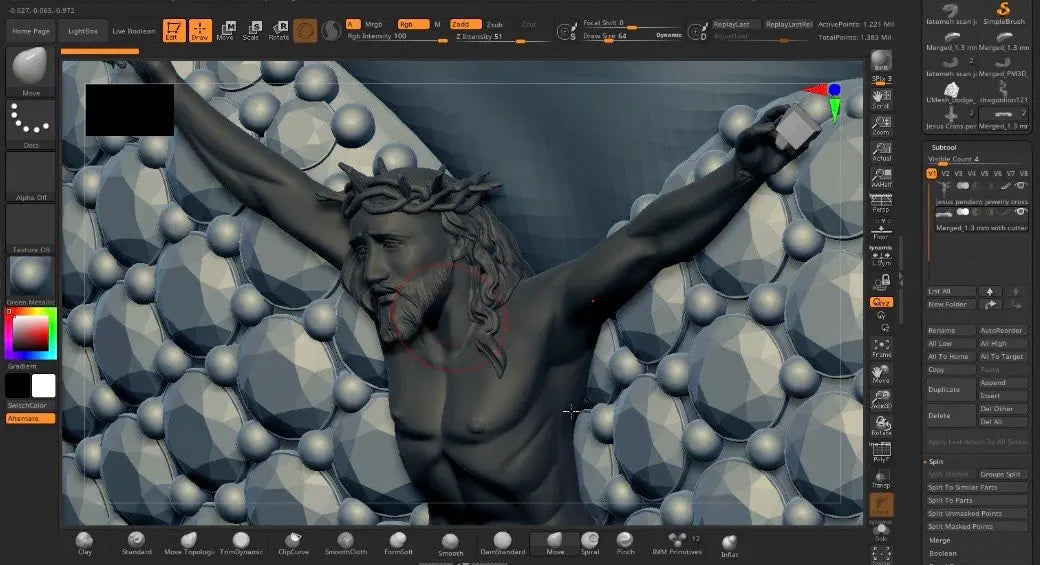
Task: Select the black secondary color swatch
Action: click(x=17, y=386)
